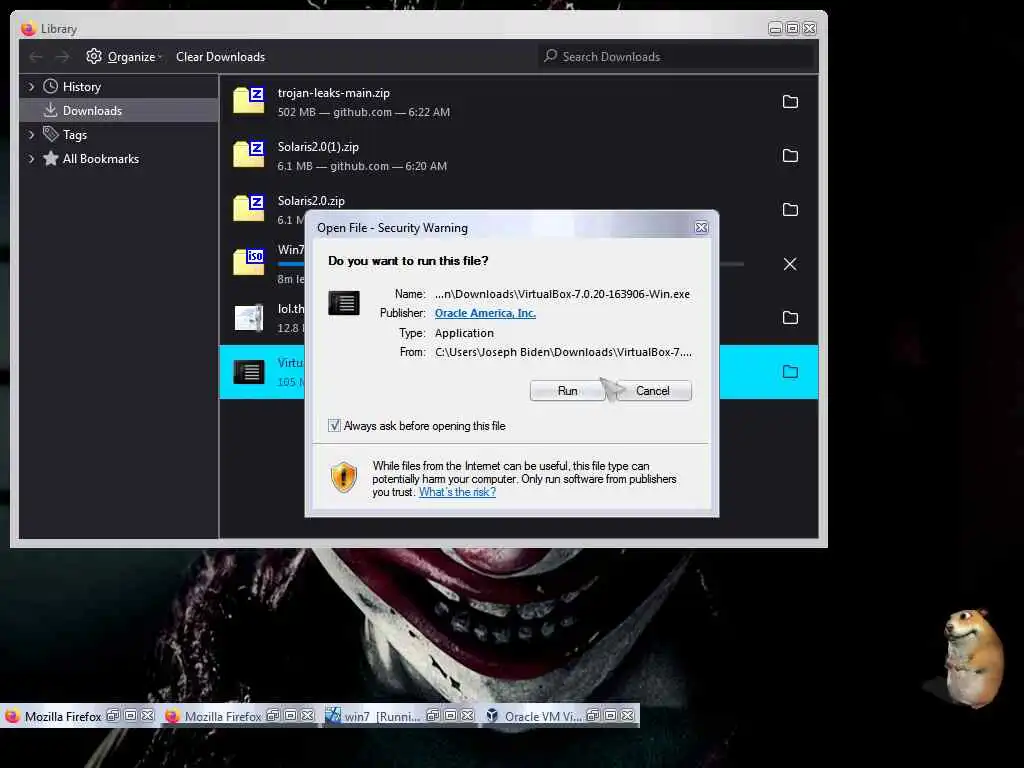
Task: Uncheck Always ask before opening this file
Action: (x=334, y=426)
